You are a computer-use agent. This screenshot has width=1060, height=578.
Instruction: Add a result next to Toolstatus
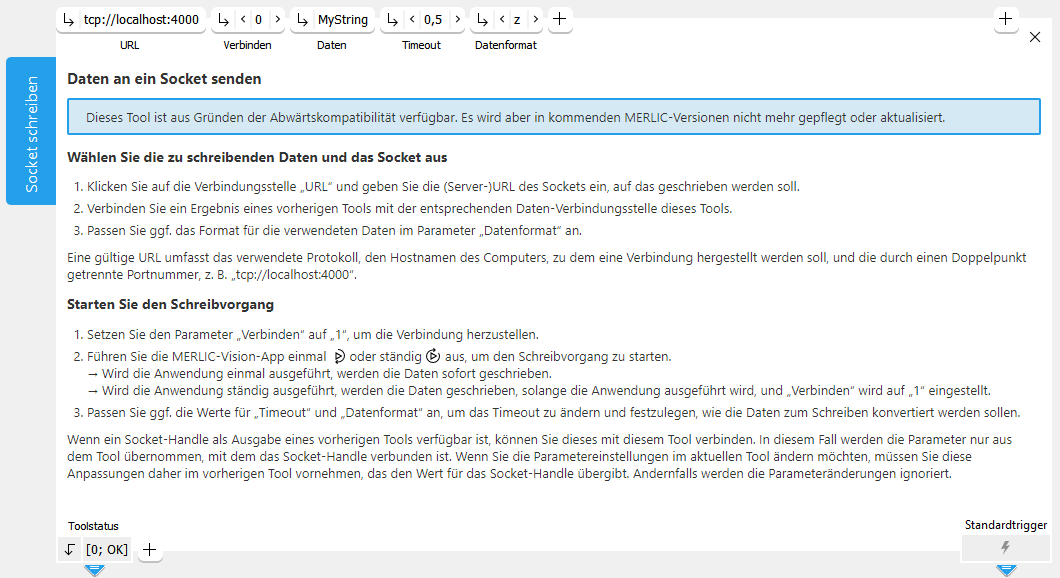coord(150,549)
